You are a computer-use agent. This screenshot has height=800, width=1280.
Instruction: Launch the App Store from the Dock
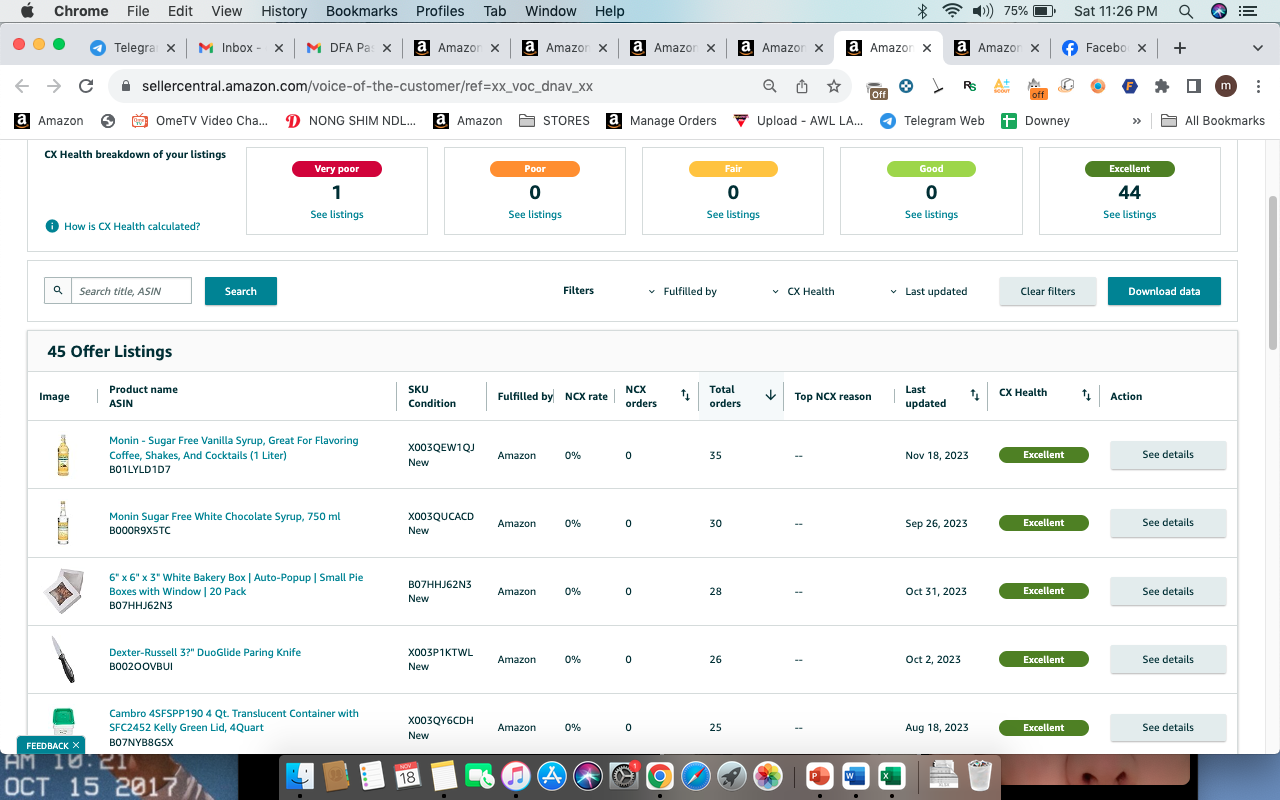[x=552, y=775]
